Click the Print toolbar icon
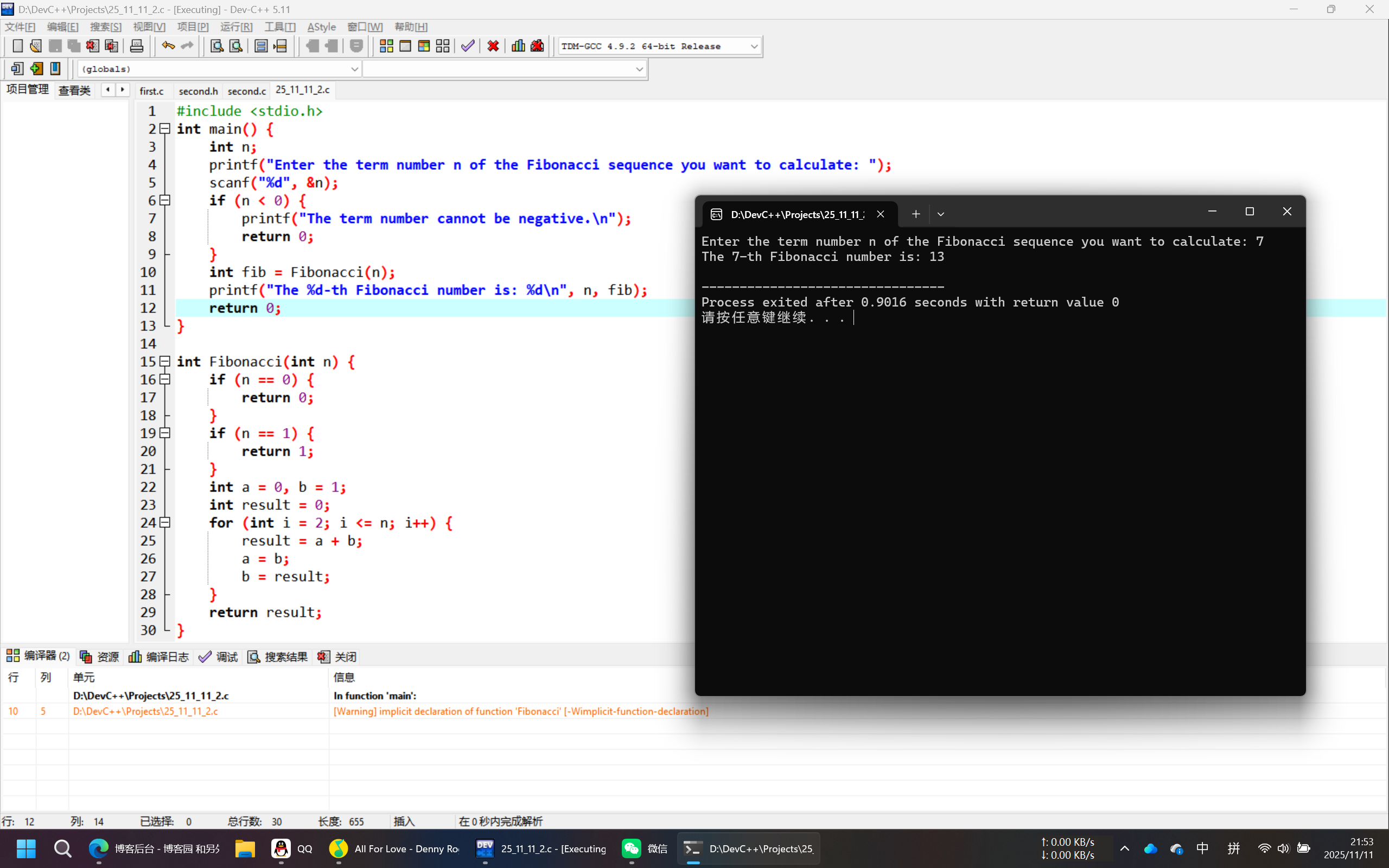This screenshot has height=868, width=1389. (137, 46)
